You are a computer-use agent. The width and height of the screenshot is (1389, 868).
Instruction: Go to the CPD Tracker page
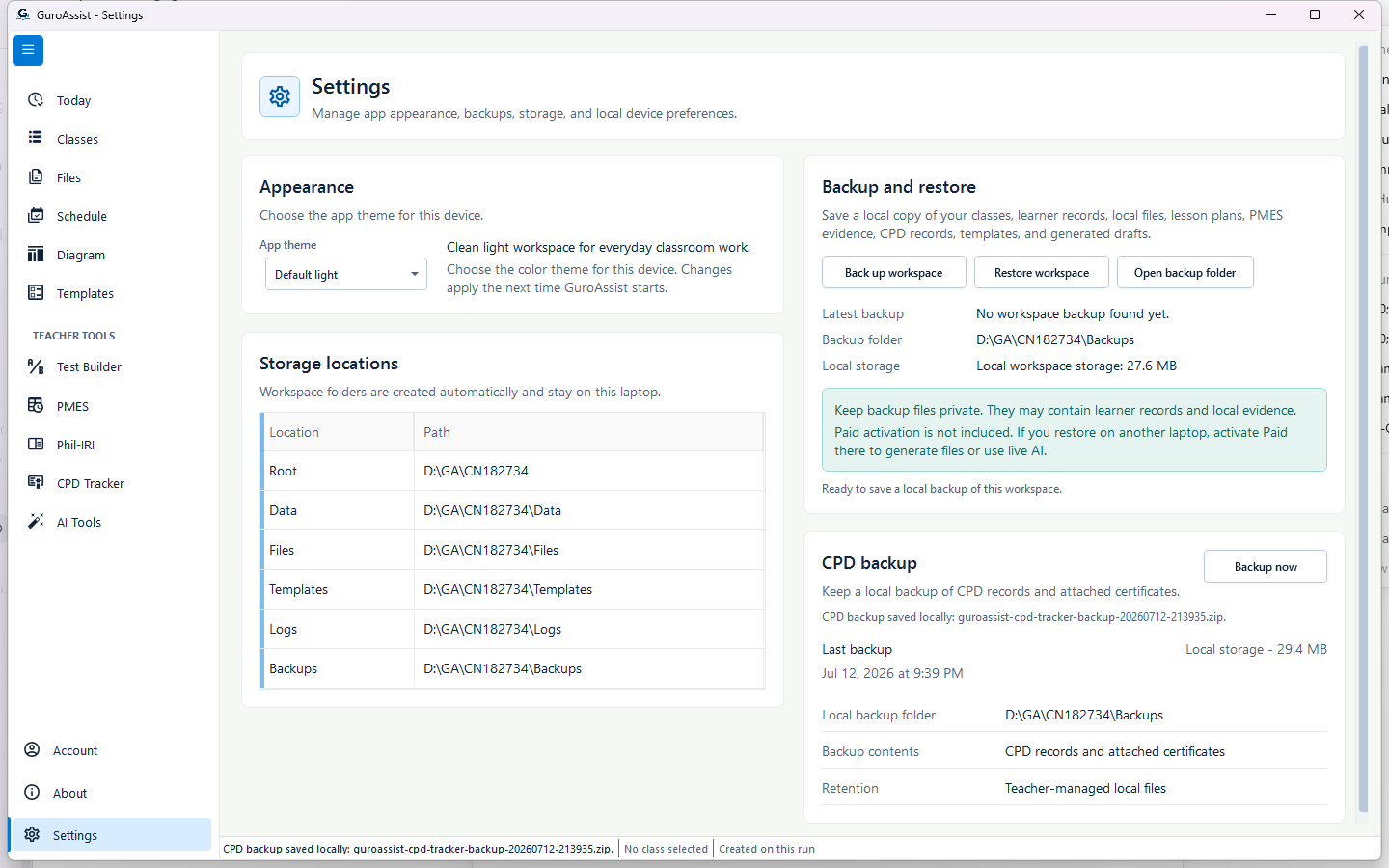click(x=91, y=483)
